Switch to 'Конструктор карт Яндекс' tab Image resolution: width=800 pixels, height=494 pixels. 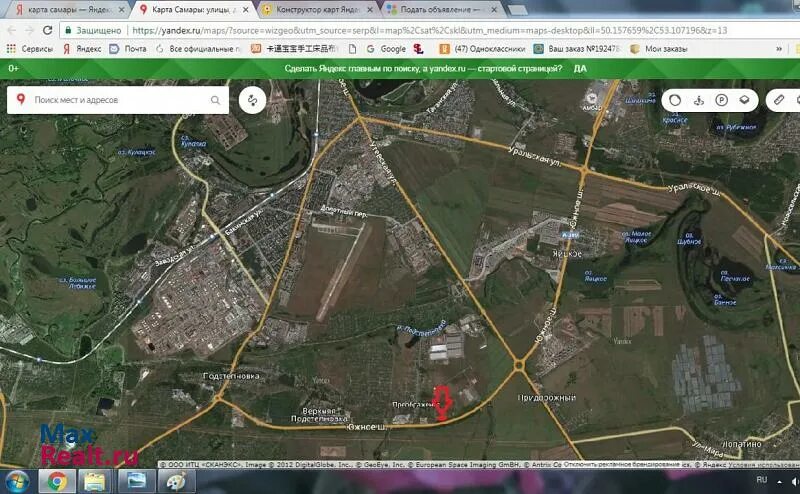coord(317,10)
